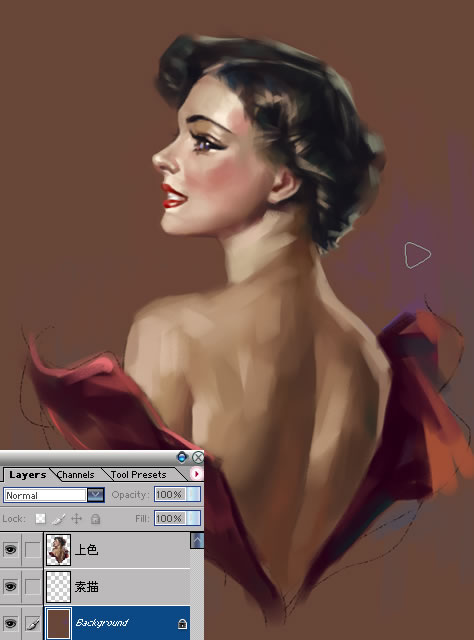Click the padlock on Background layer
The height and width of the screenshot is (640, 474).
(182, 624)
